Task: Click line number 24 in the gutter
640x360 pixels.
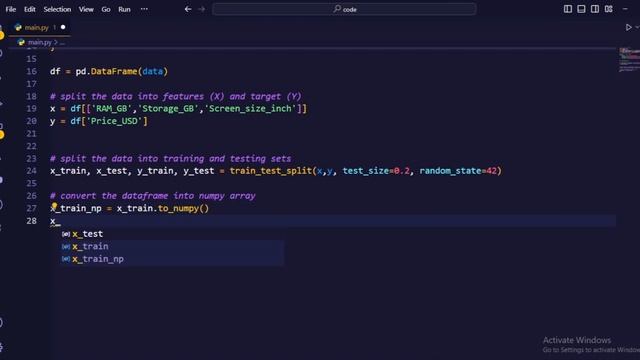Action: pyautogui.click(x=31, y=171)
